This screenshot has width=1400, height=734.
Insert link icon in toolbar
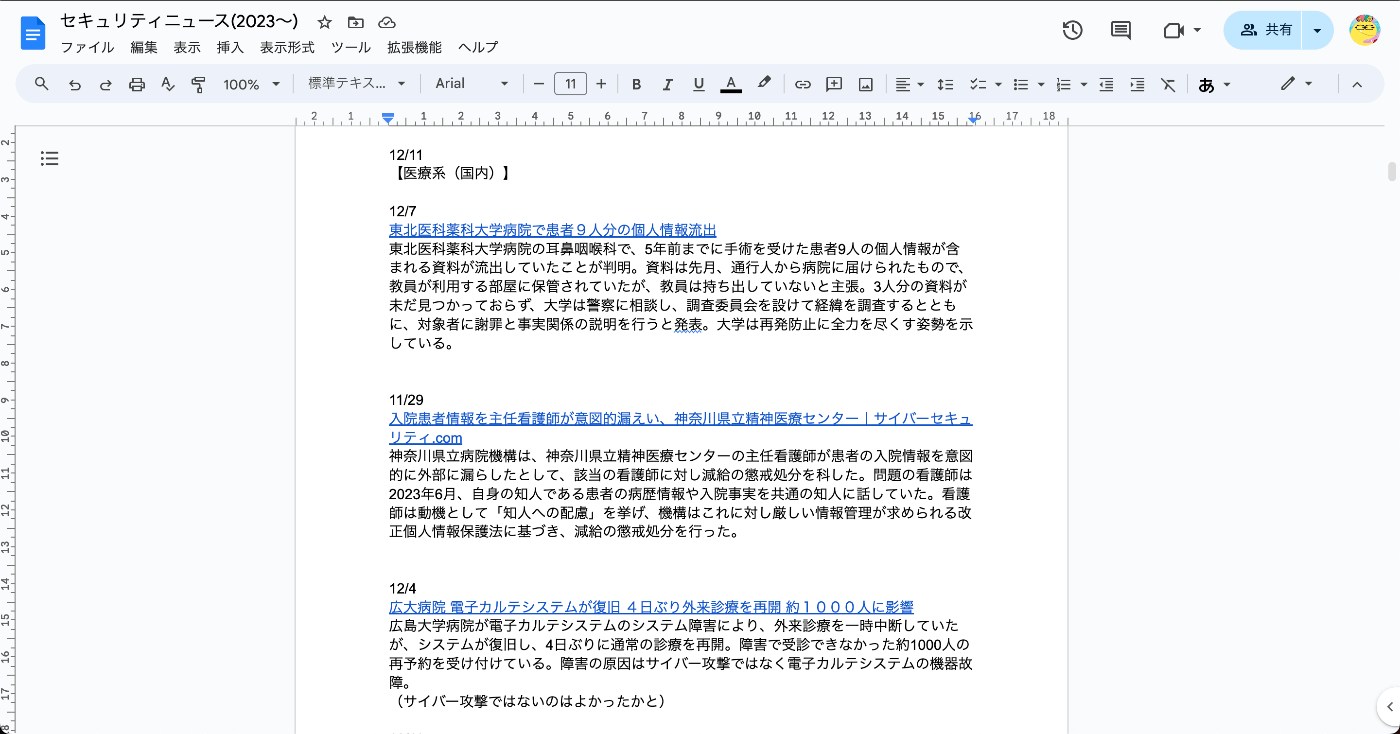click(802, 84)
